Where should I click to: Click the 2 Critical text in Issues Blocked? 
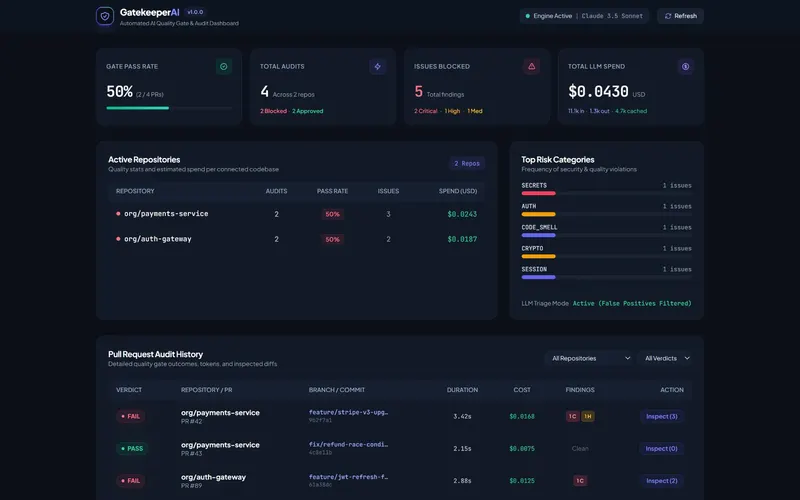point(426,111)
